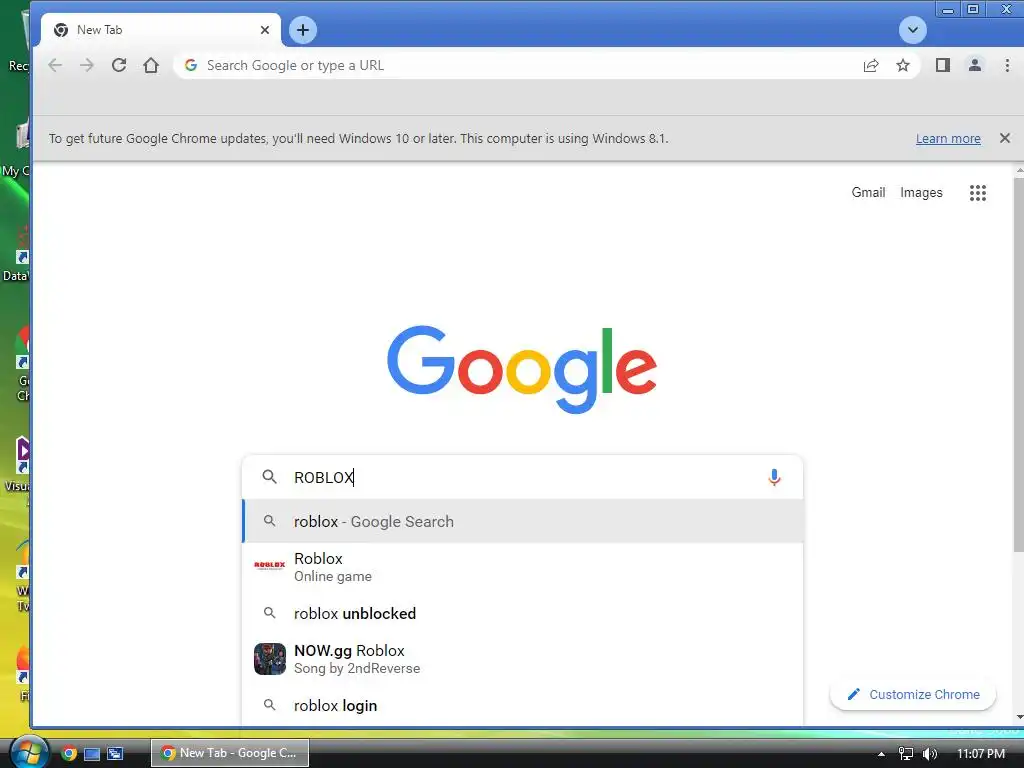
Task: Click Show Desktop quick launch icon
Action: (x=92, y=754)
